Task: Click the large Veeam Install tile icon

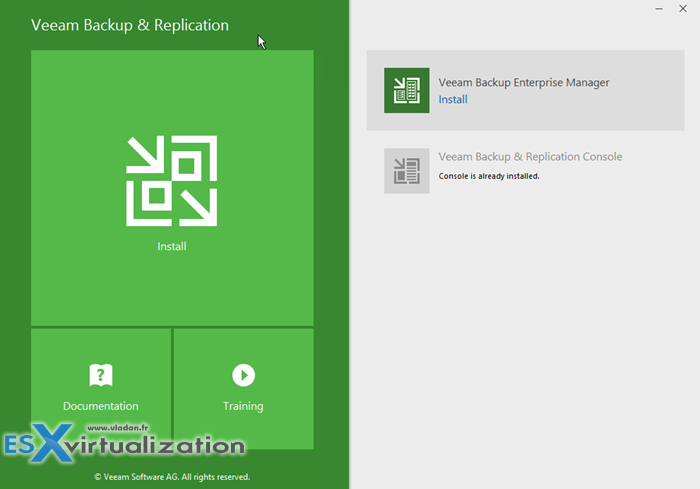Action: pos(172,181)
